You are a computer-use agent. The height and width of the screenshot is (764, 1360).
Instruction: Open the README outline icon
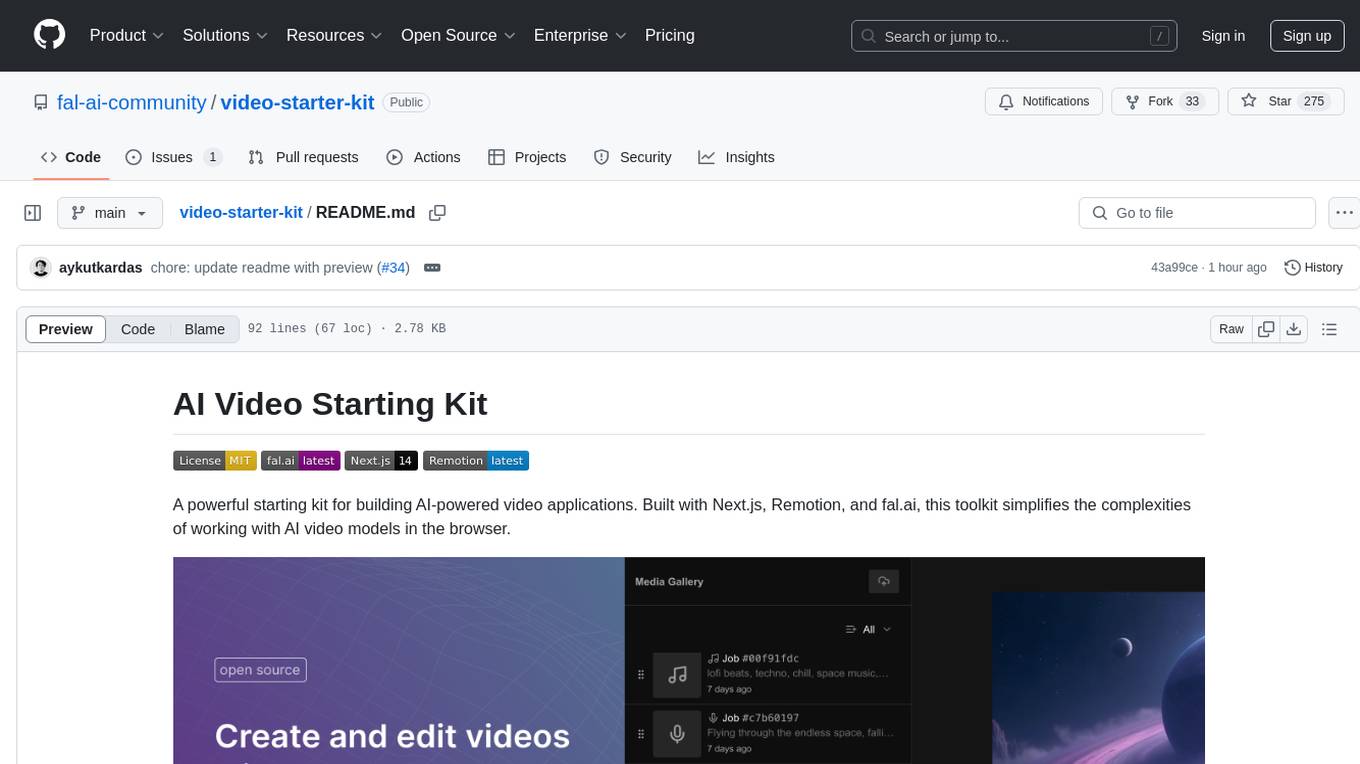pos(1329,329)
